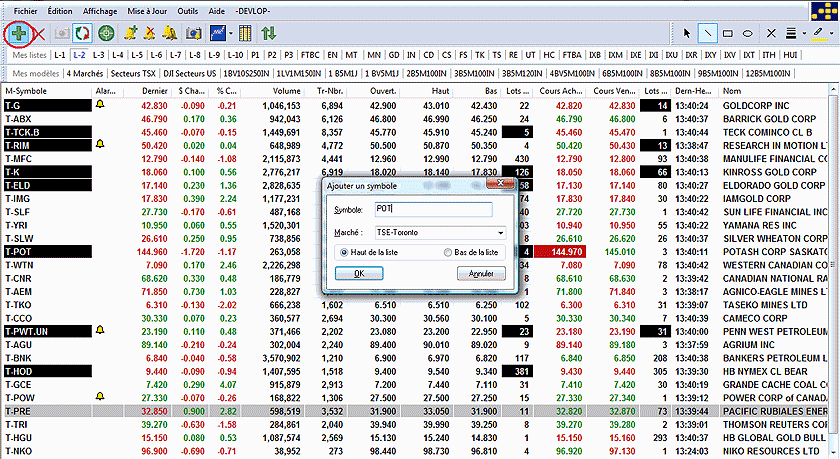Open the blue chart icon
The image size is (840, 459).
218,33
